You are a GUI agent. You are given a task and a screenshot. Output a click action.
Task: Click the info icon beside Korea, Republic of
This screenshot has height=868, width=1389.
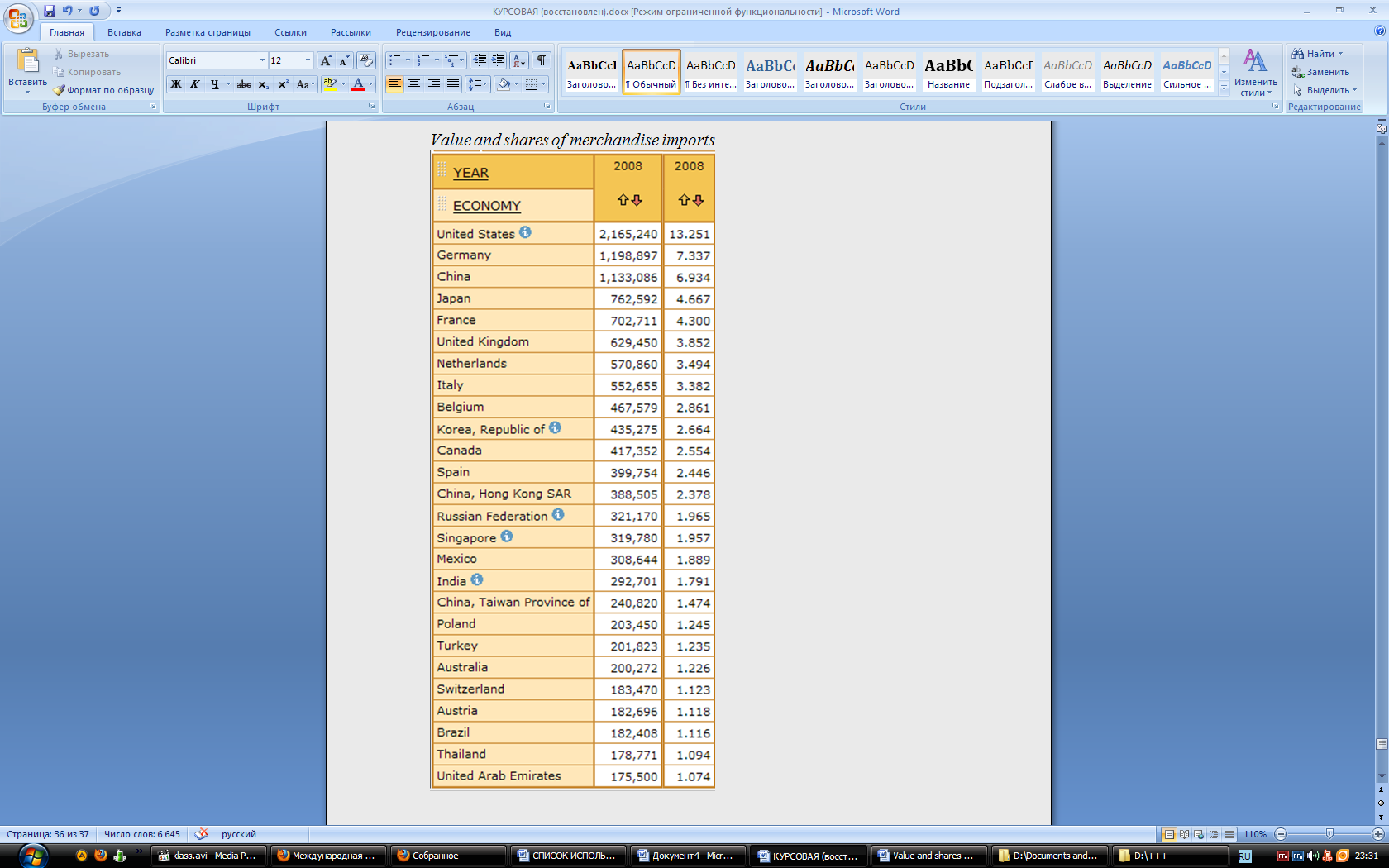pos(555,427)
